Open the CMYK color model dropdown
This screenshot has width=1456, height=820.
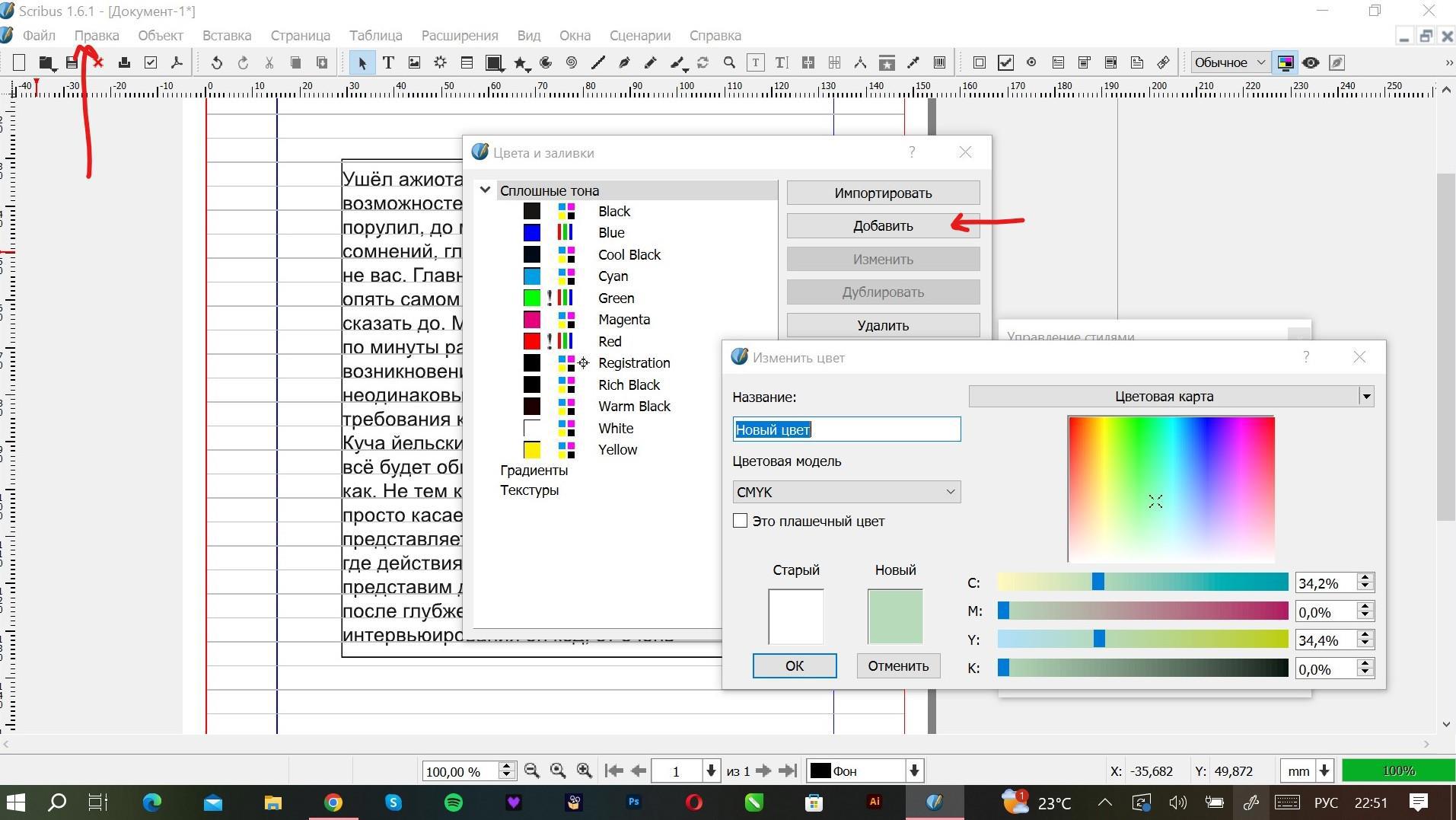coord(846,492)
